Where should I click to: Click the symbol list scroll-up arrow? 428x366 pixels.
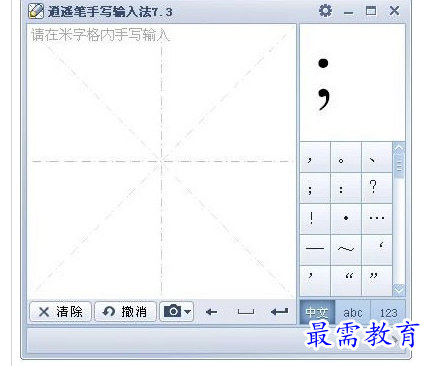[399, 147]
